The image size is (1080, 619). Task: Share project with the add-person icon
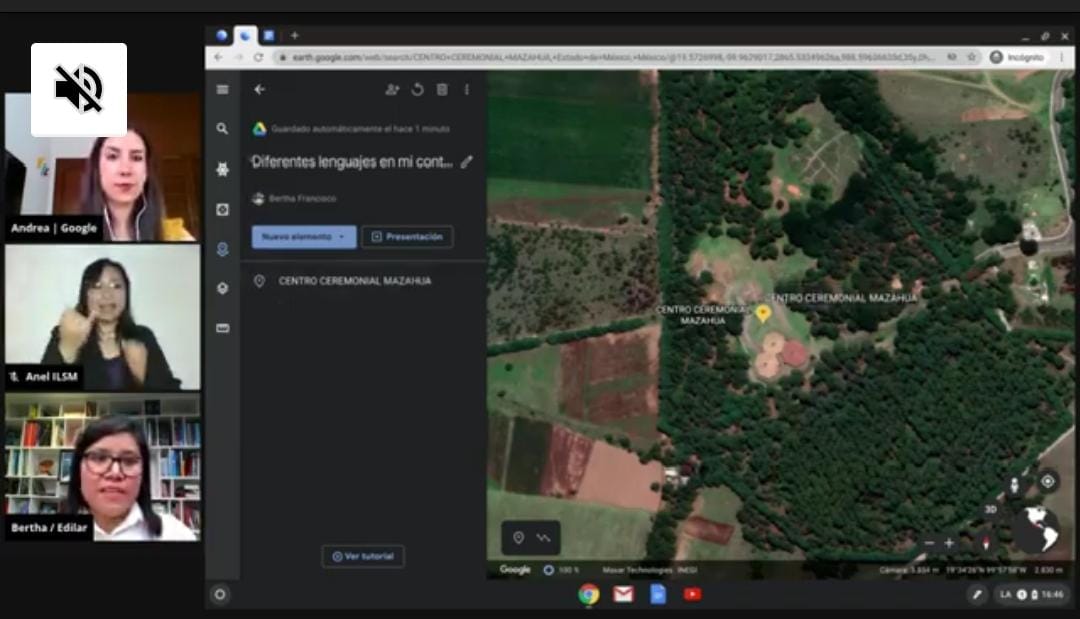tap(392, 89)
